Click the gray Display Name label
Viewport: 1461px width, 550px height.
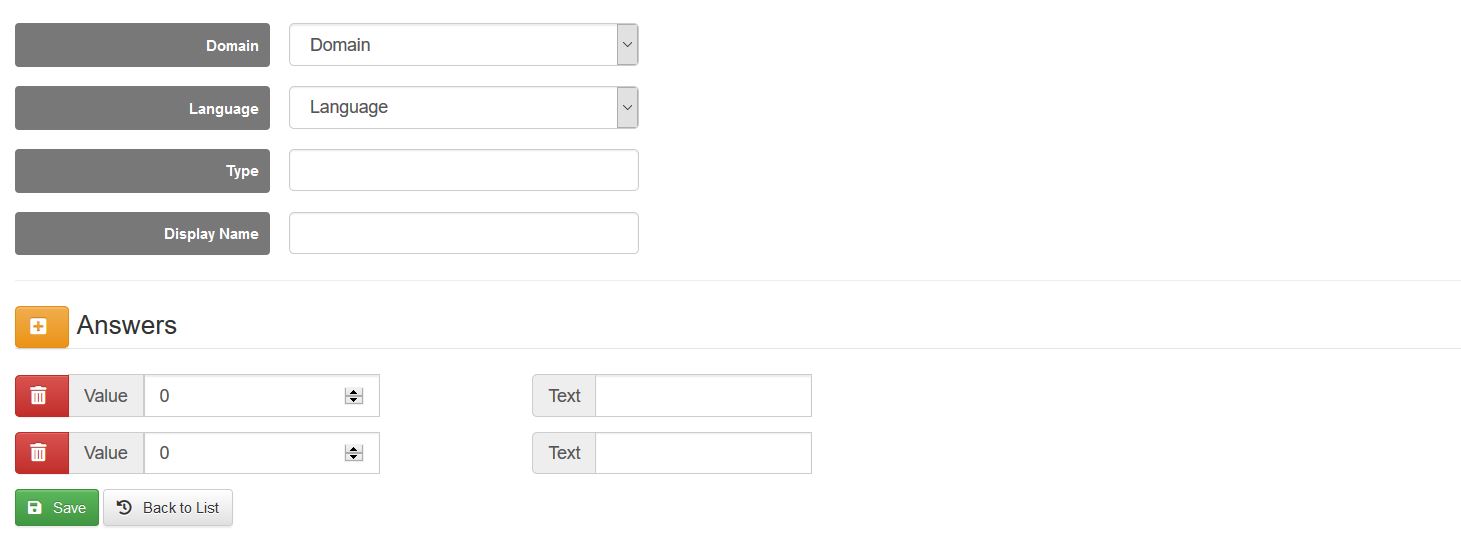pos(142,233)
